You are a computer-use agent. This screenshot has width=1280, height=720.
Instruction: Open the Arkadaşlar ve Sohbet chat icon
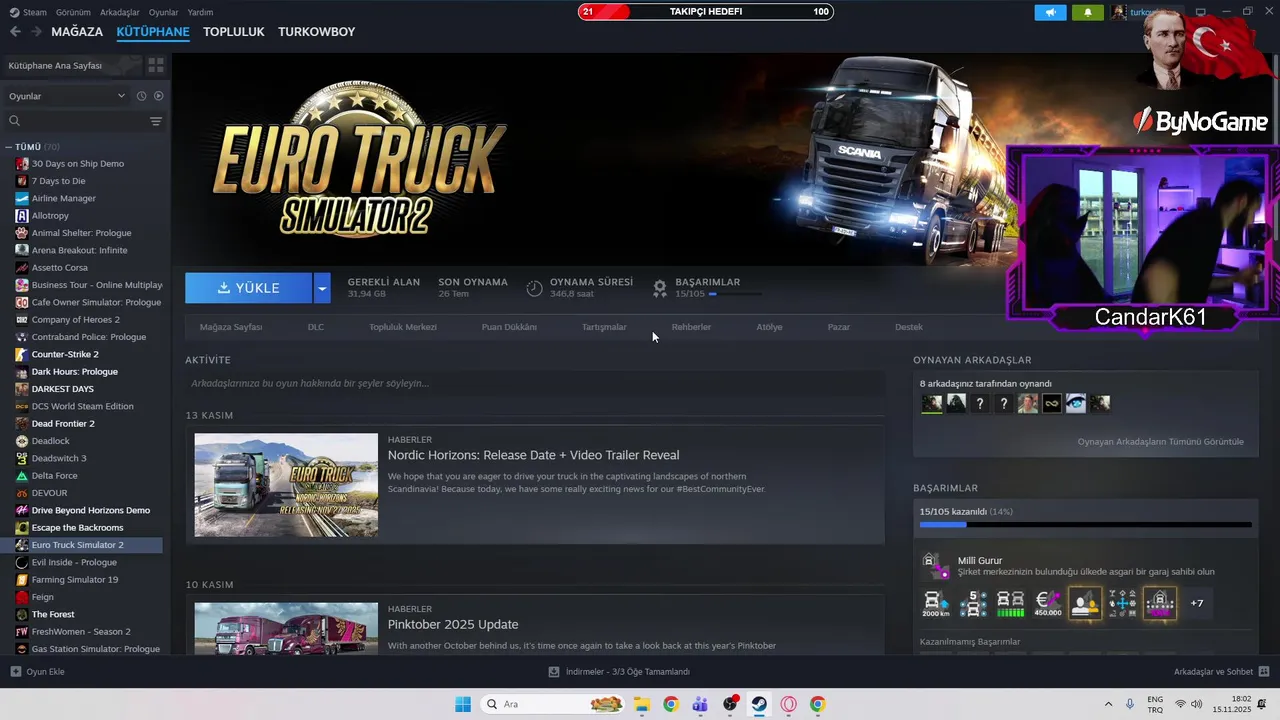(1264, 672)
